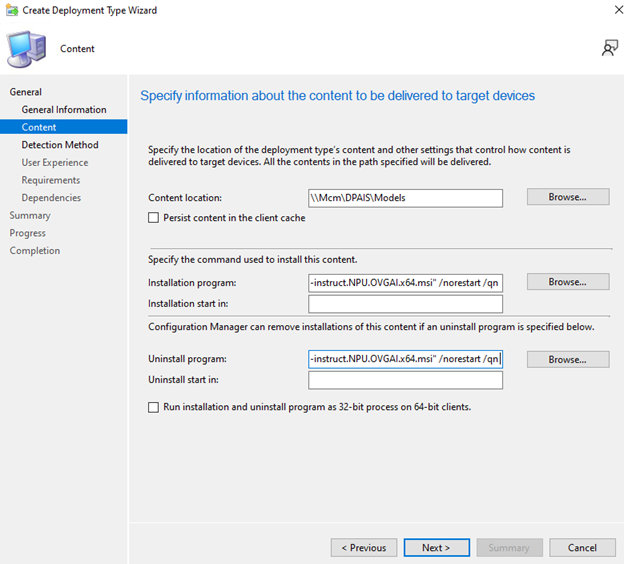The height and width of the screenshot is (564, 624).
Task: Click the Installation program text field
Action: pos(405,283)
